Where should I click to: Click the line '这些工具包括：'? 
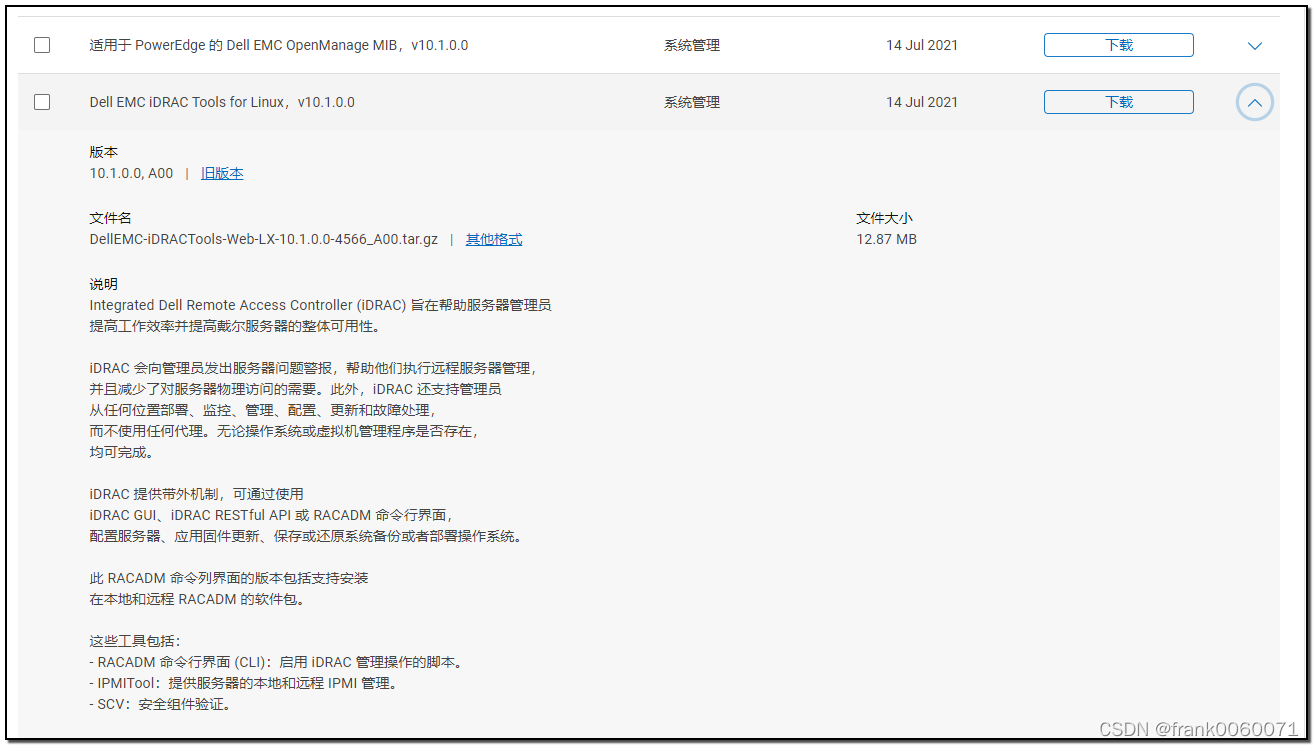(x=135, y=641)
